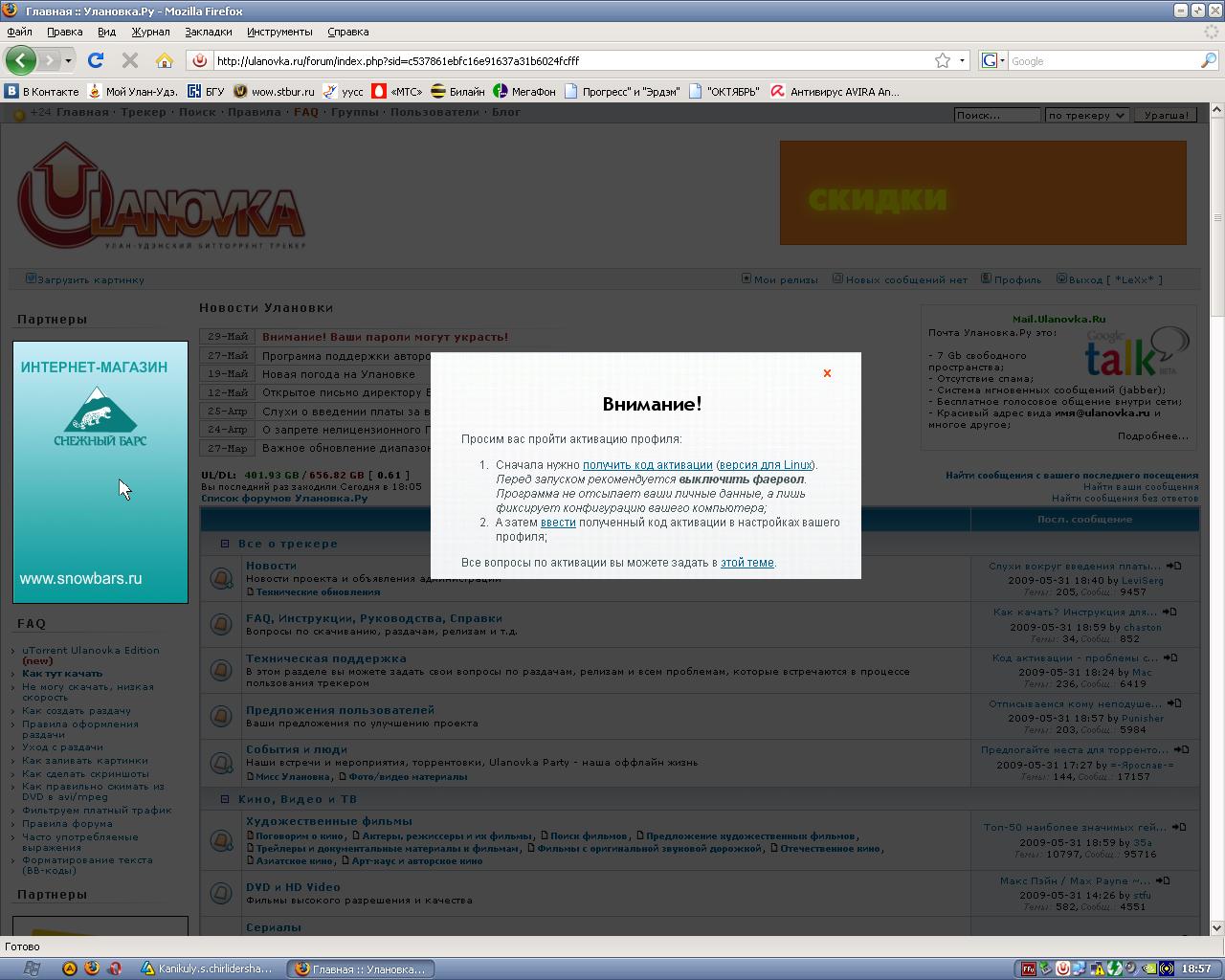Open latest post icon after 'Слухи вокруг введения платы...'

pyautogui.click(x=1173, y=566)
